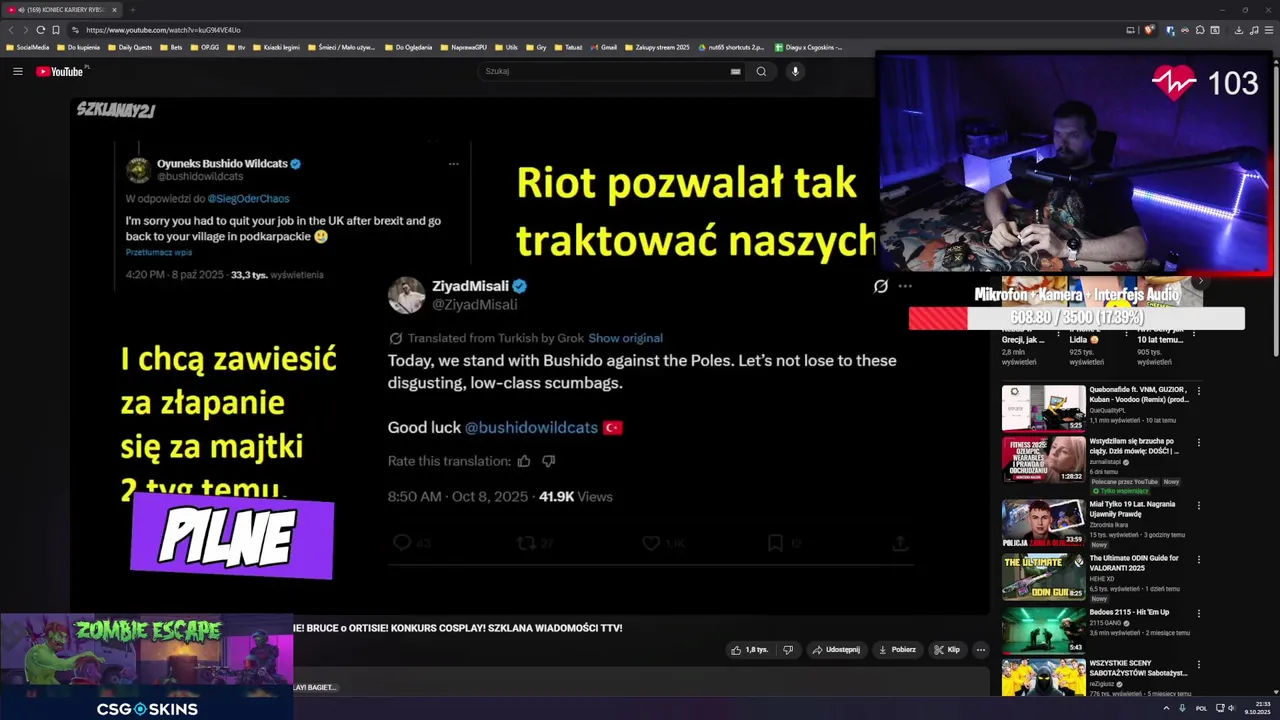Image resolution: width=1280 pixels, height=720 pixels.
Task: Open browser downloads icon
Action: (x=1238, y=30)
